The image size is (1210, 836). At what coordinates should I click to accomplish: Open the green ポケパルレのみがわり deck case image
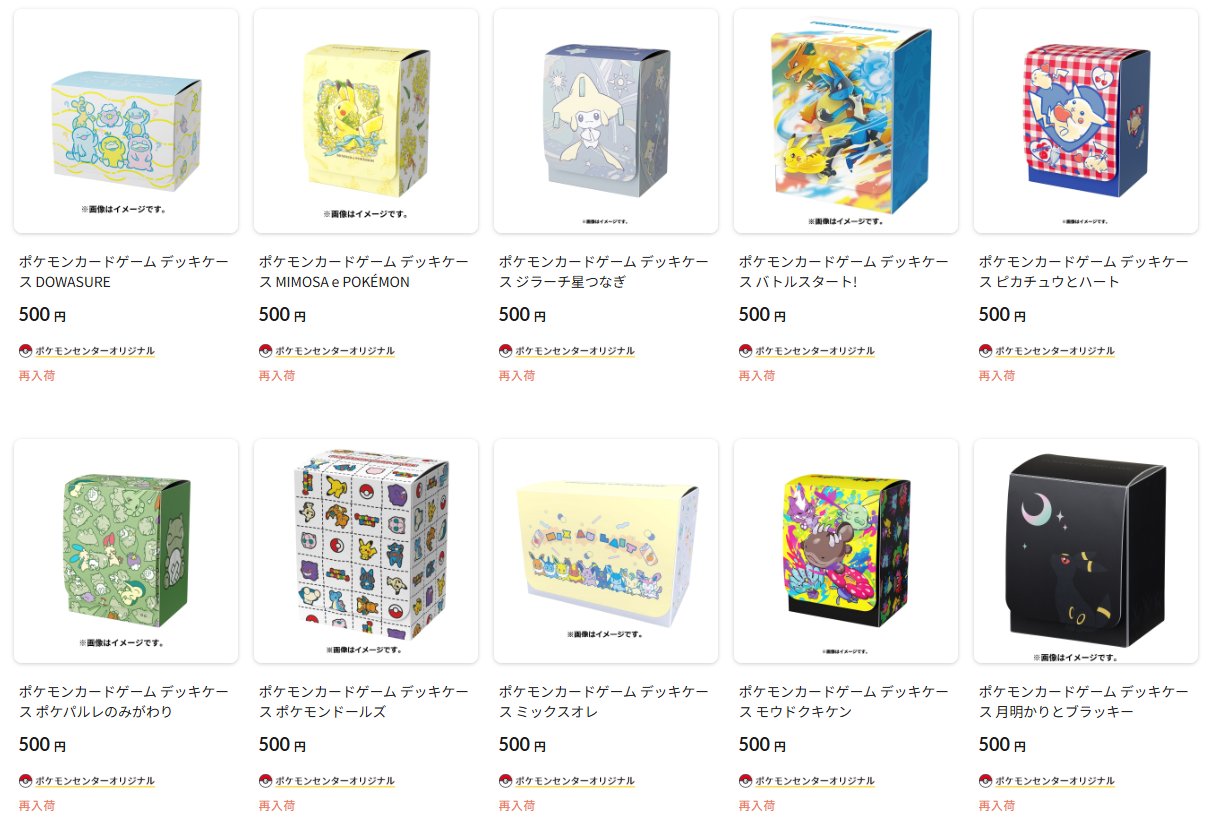pos(126,551)
